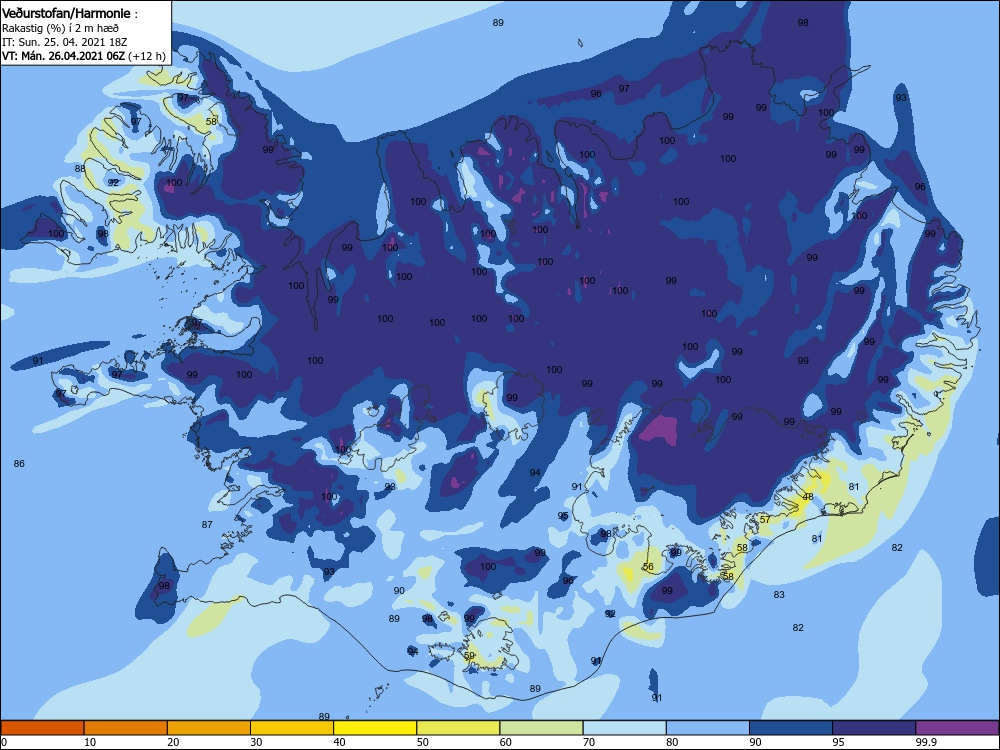Pick the 50–60 pale yellow legend swatch
Image resolution: width=1000 pixels, height=750 pixels.
point(459,728)
